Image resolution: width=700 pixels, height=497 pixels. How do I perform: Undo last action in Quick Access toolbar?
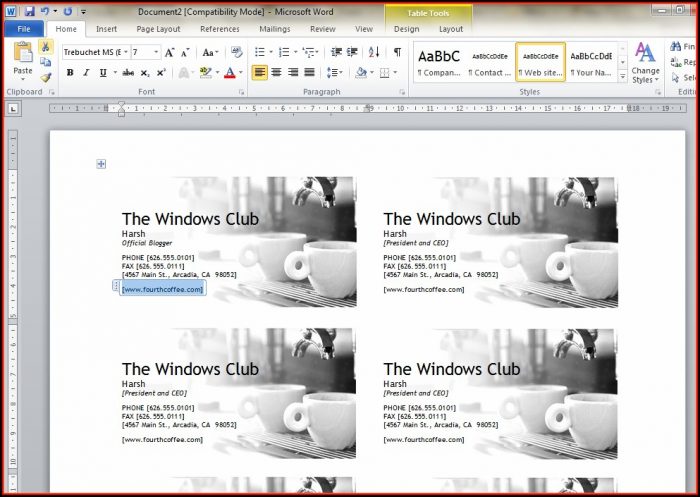point(45,12)
